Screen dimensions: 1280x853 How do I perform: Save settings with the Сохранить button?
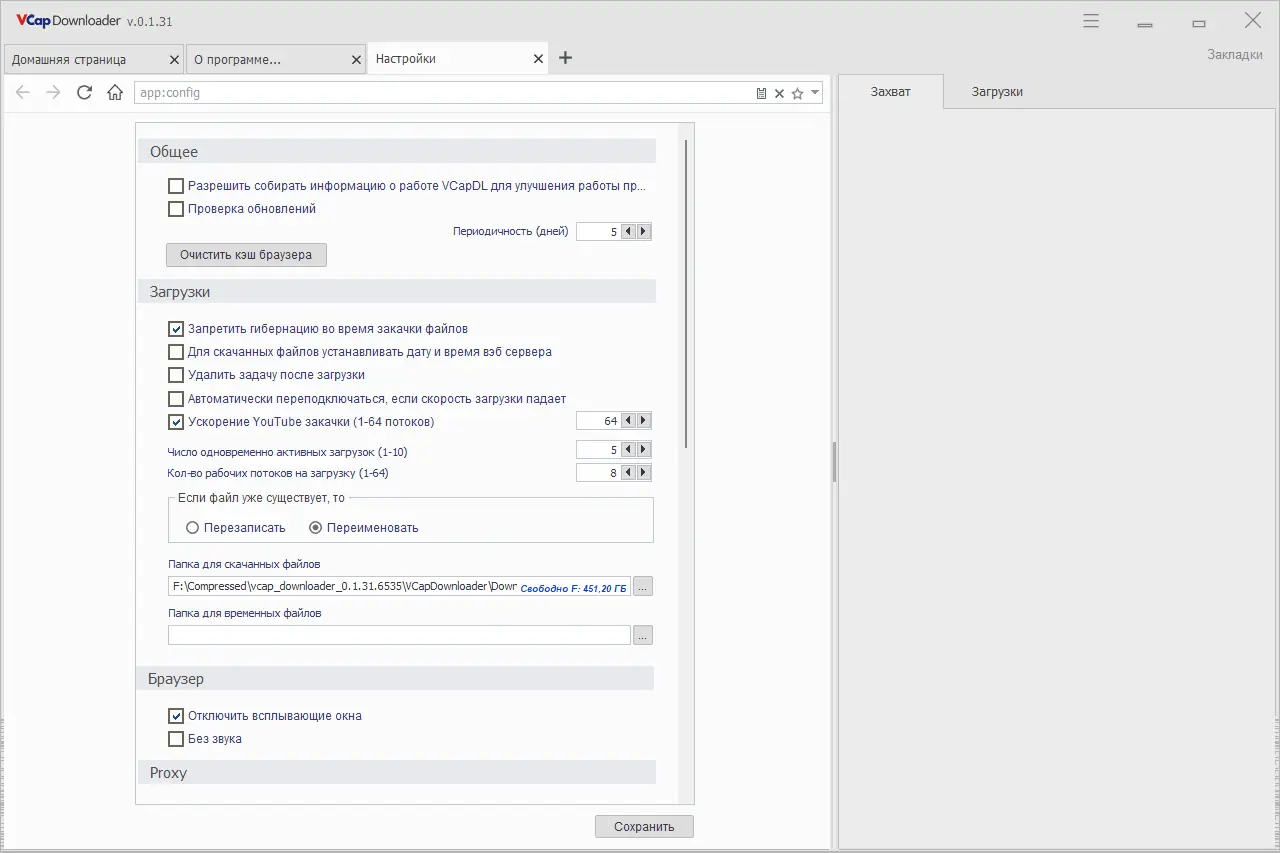click(x=644, y=827)
